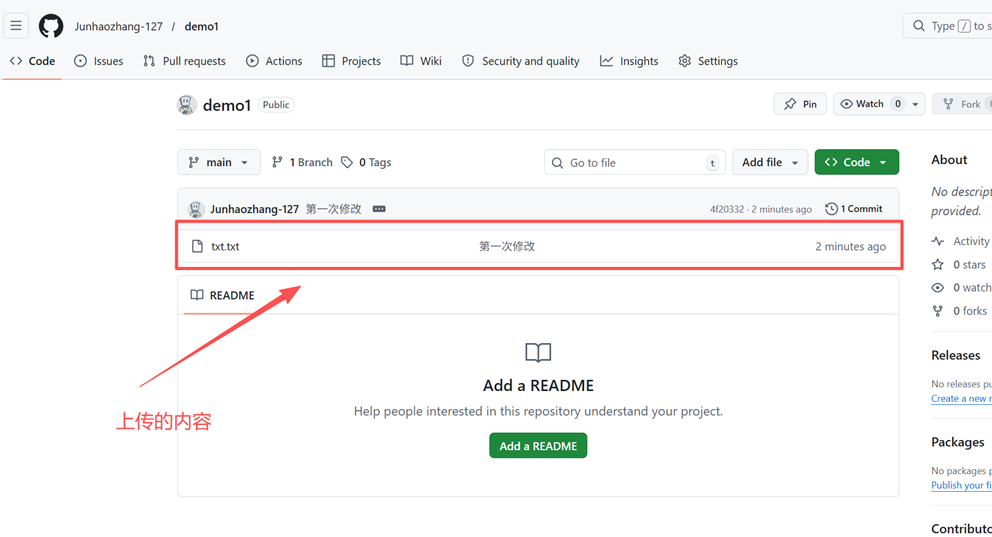This screenshot has width=992, height=537.
Task: Expand the green Code dropdown button
Action: [x=857, y=163]
